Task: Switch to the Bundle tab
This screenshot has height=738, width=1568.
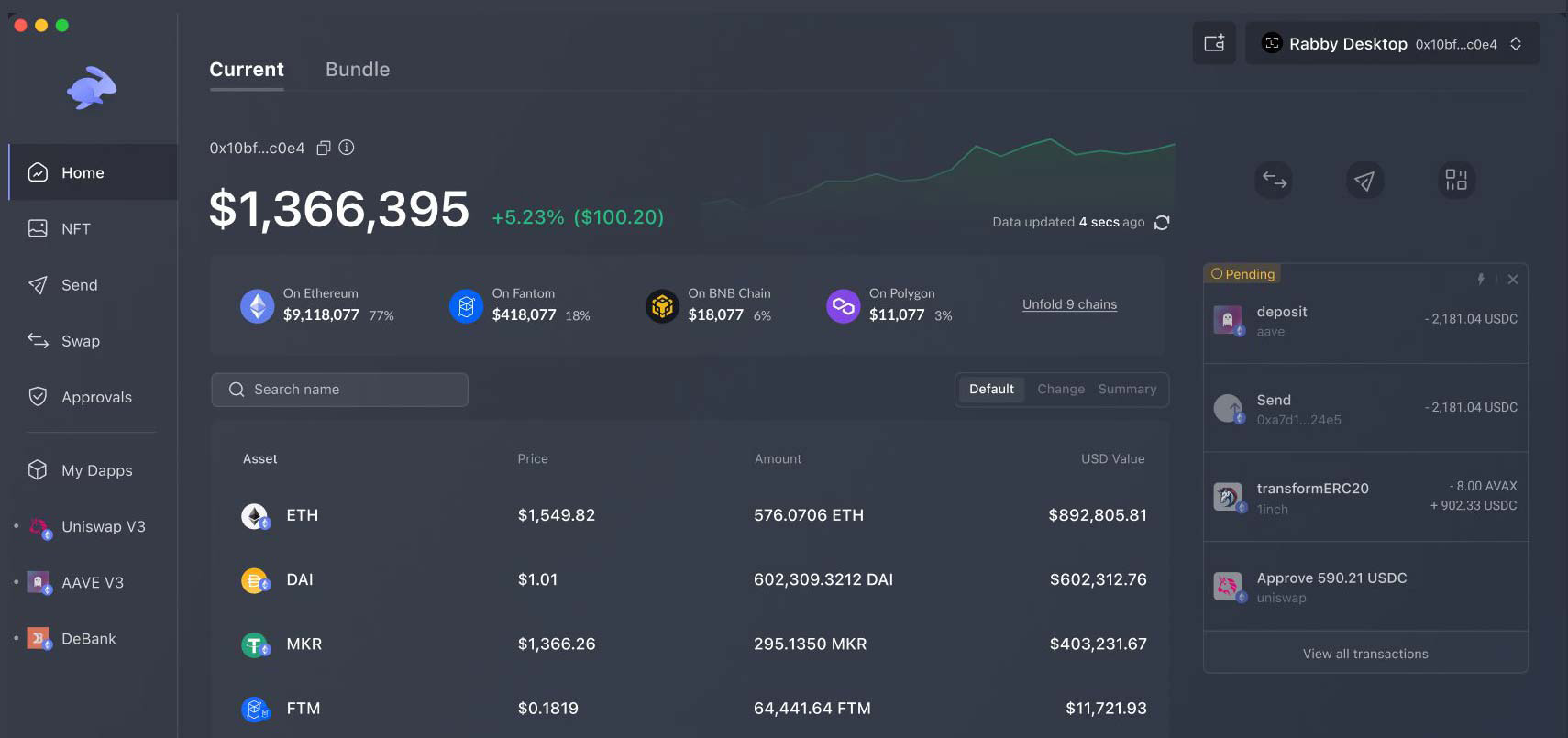Action: (x=358, y=70)
